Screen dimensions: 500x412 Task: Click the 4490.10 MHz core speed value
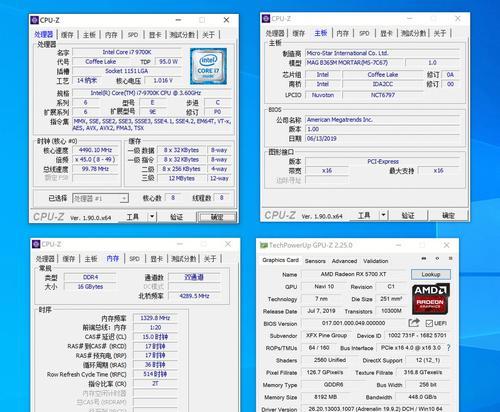point(95,150)
